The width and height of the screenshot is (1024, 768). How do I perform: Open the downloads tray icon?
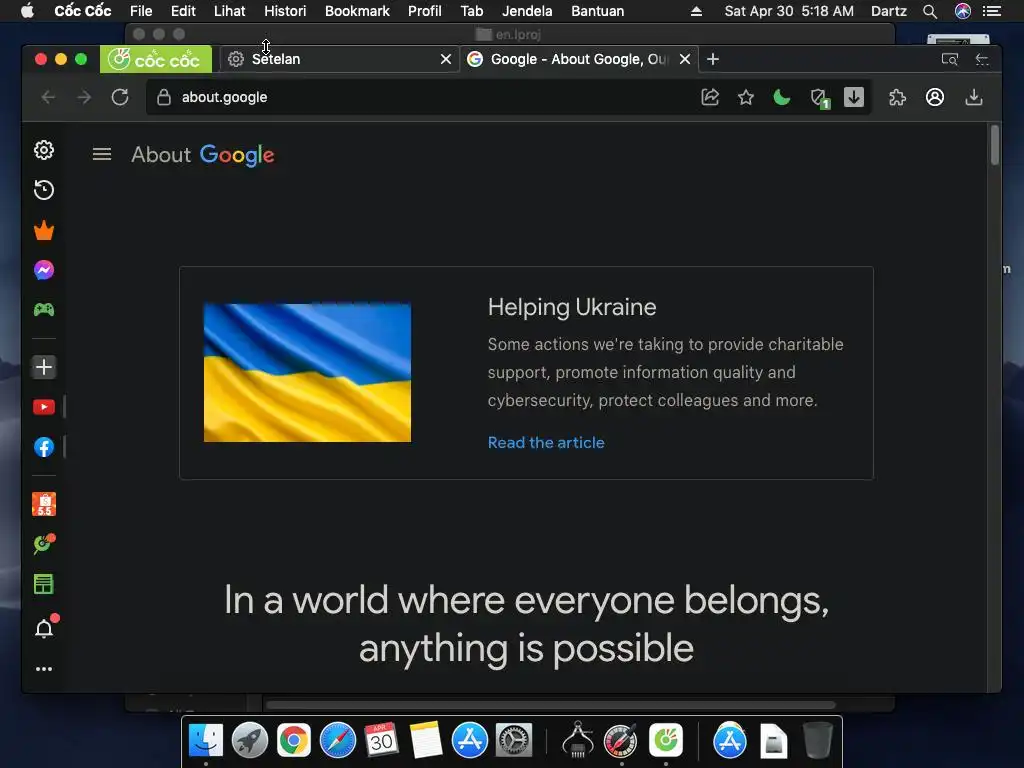click(974, 97)
